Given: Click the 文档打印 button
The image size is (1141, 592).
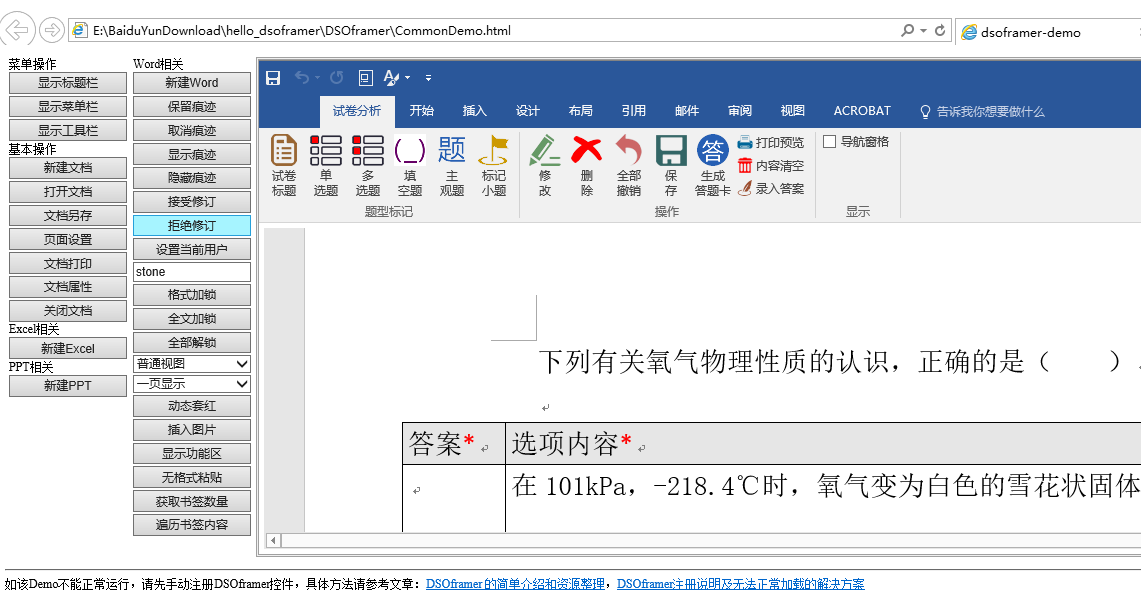Looking at the screenshot, I should [68, 264].
